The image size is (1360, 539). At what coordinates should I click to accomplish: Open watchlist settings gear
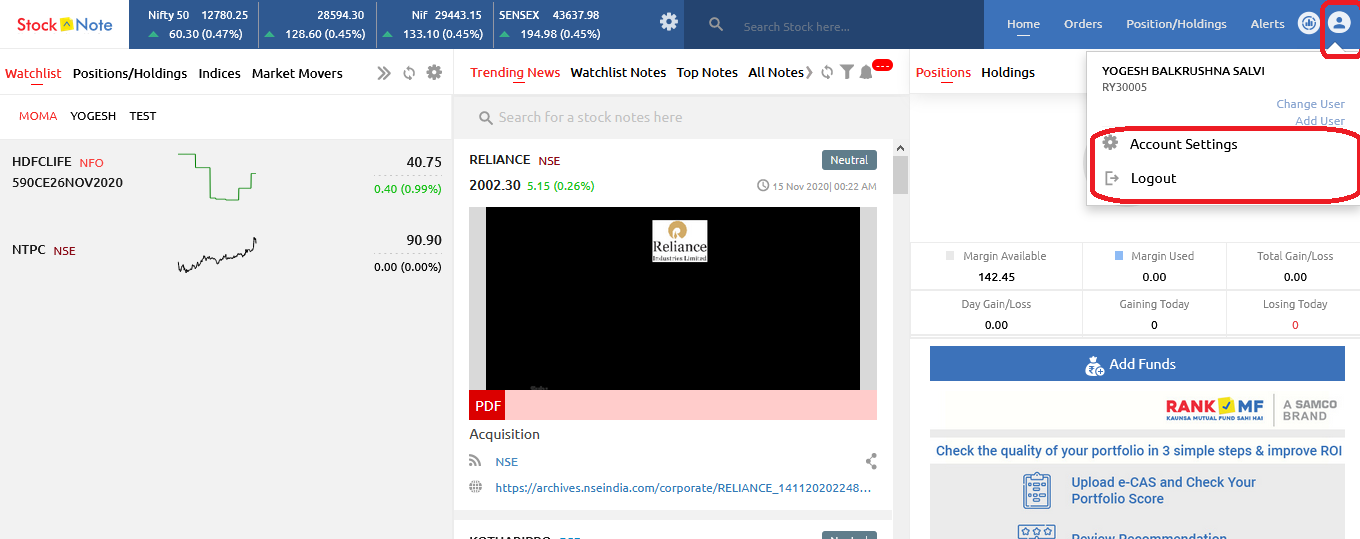click(434, 73)
